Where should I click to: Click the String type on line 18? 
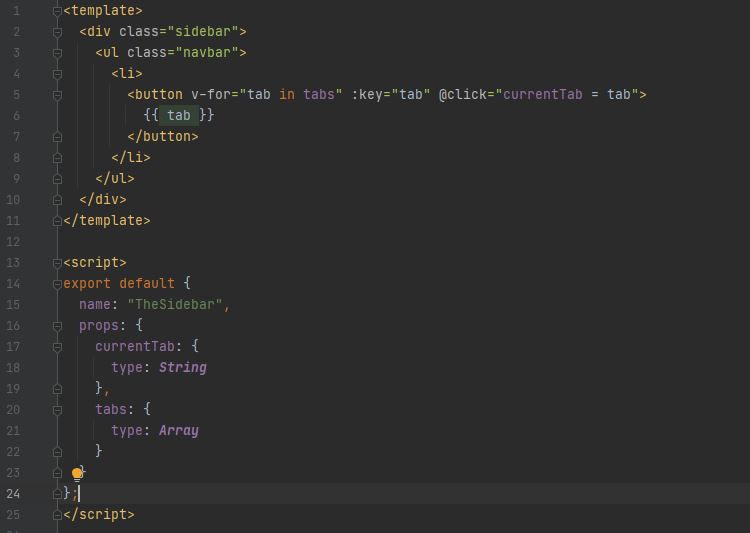[x=183, y=367]
